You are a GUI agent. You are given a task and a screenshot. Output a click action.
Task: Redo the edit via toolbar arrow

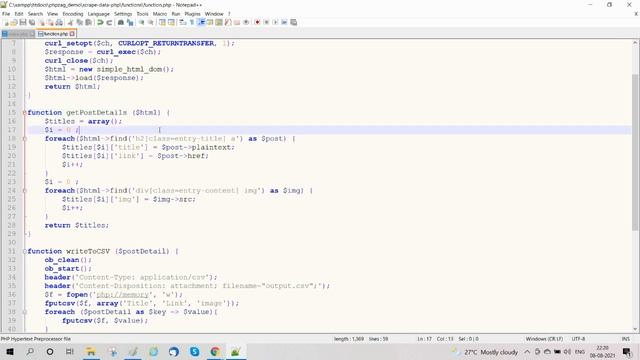pyautogui.click(x=109, y=22)
